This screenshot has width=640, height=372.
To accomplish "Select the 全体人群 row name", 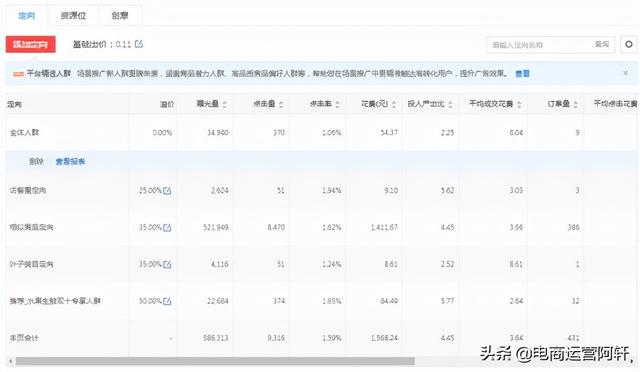I will pos(24,132).
